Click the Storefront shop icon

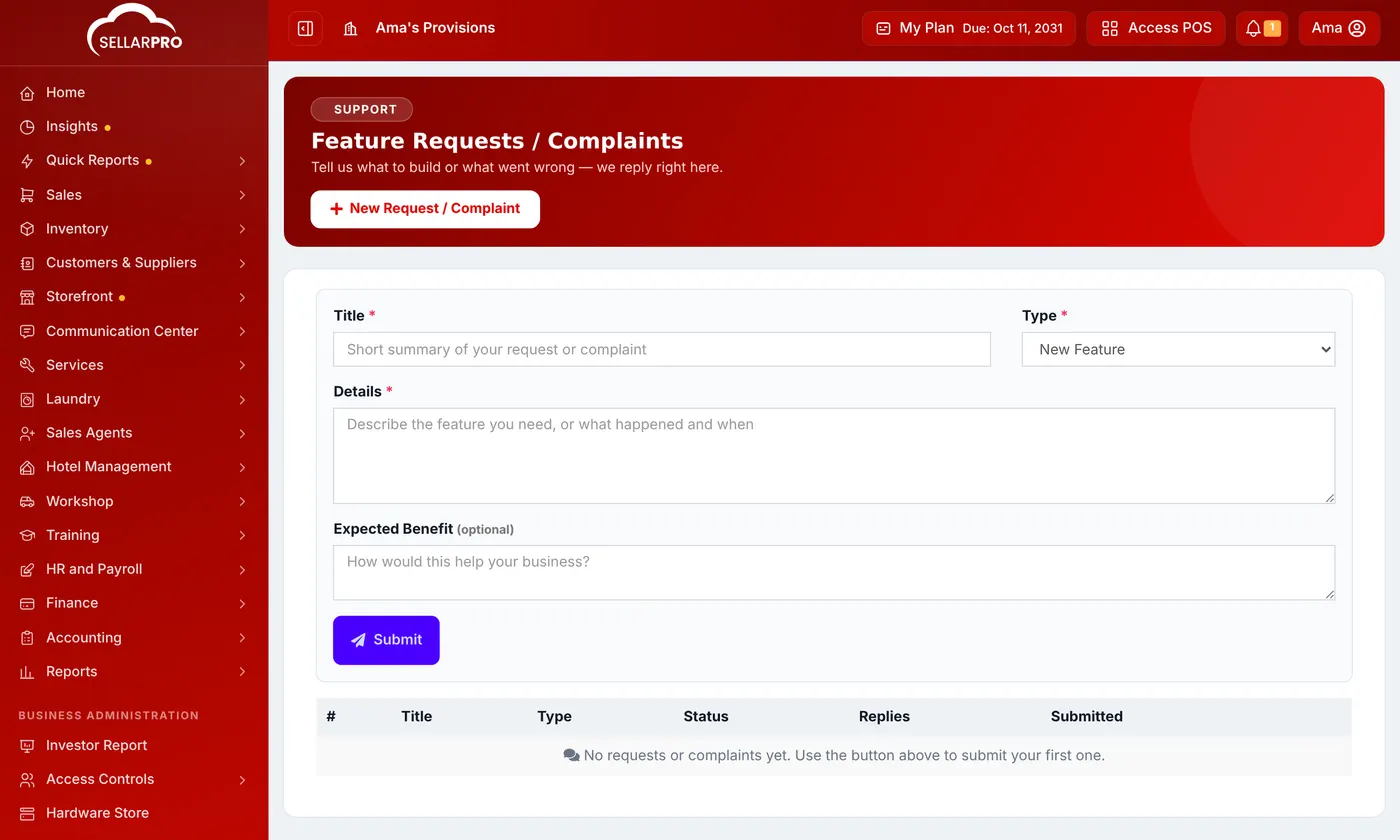[x=27, y=297]
